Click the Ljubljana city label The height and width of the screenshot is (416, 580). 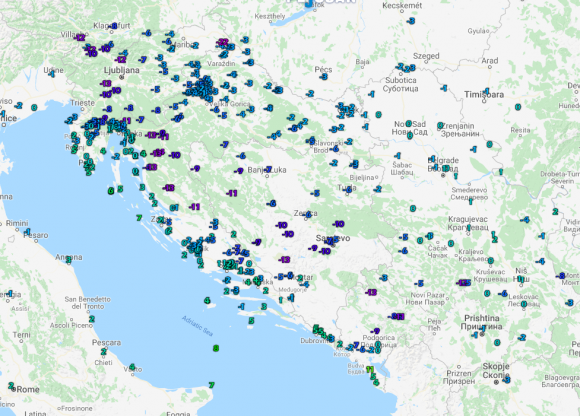(x=121, y=70)
